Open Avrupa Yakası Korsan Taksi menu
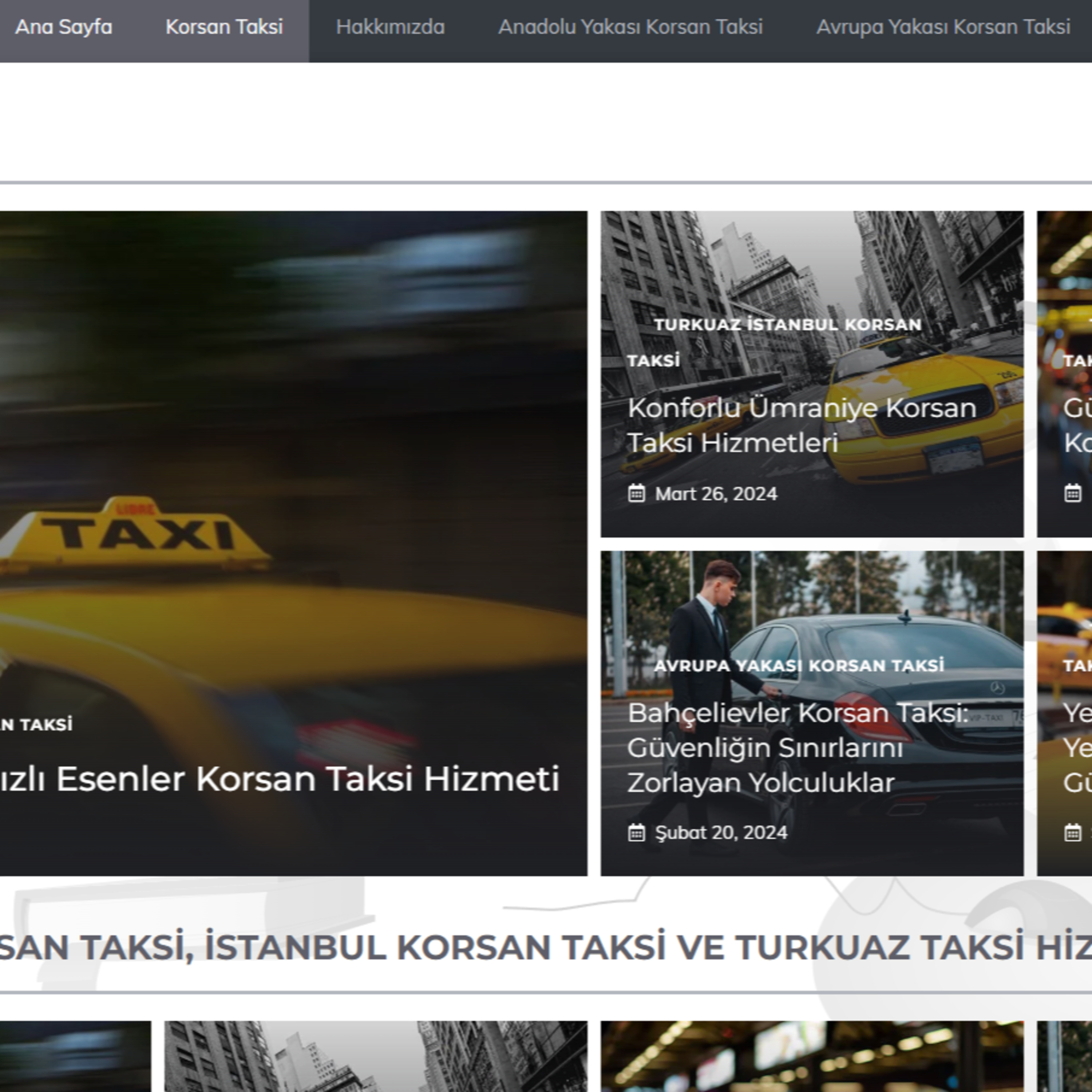 (x=943, y=27)
